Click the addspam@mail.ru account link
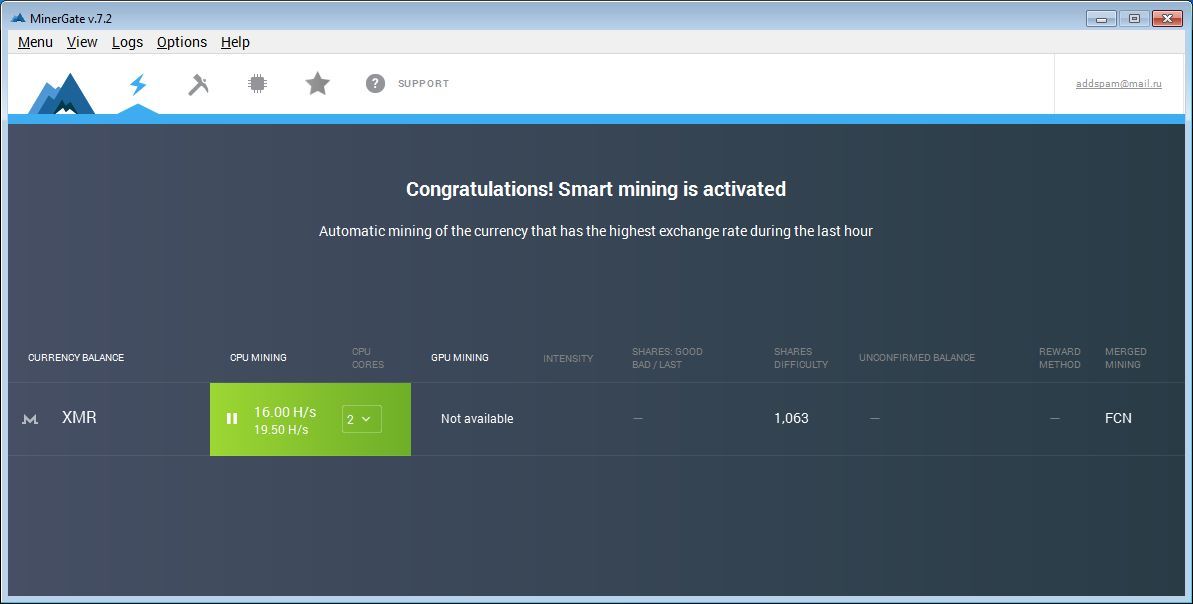The height and width of the screenshot is (604, 1193). pyautogui.click(x=1118, y=84)
